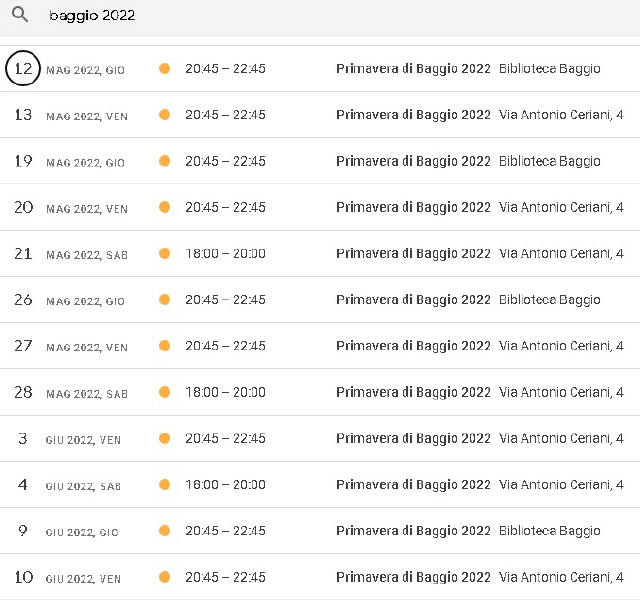
Task: Click the orange dot of the 26 MAG event
Action: [164, 300]
